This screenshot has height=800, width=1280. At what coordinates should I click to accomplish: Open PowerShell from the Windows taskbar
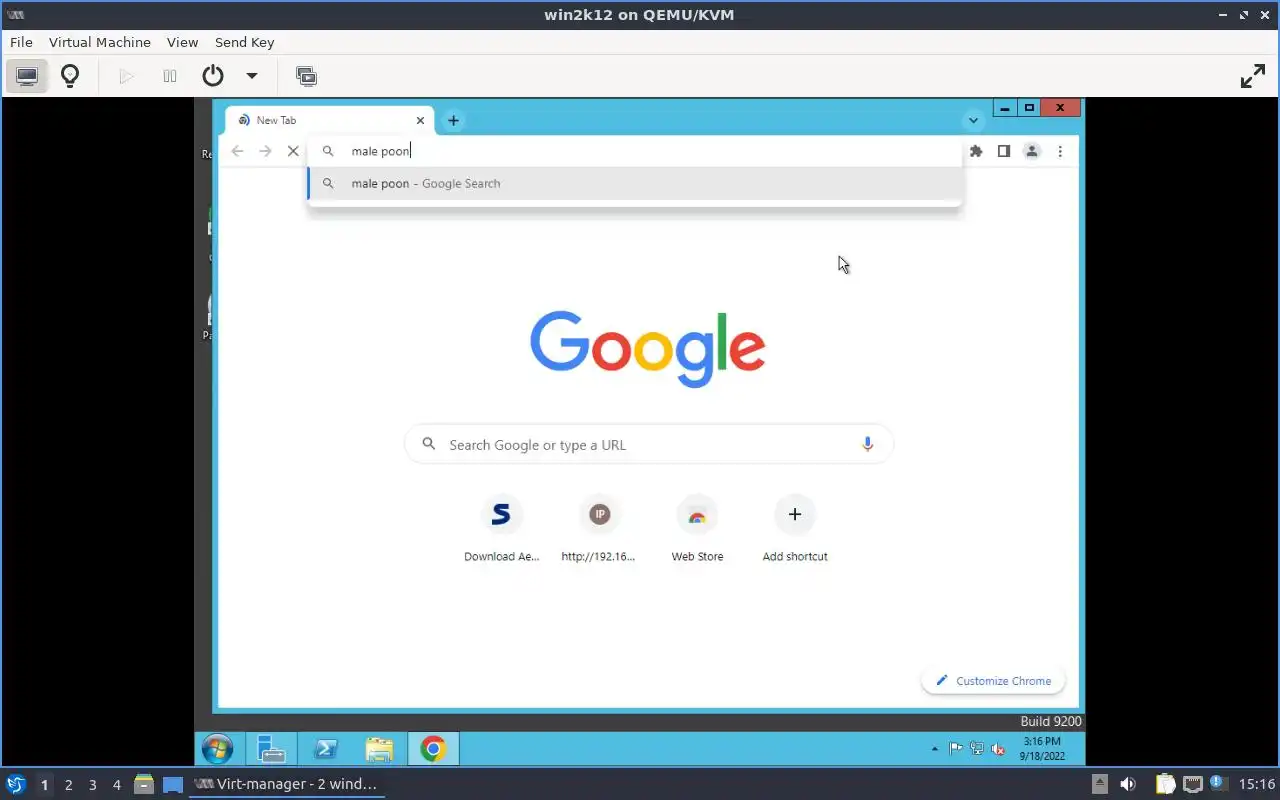(x=325, y=748)
